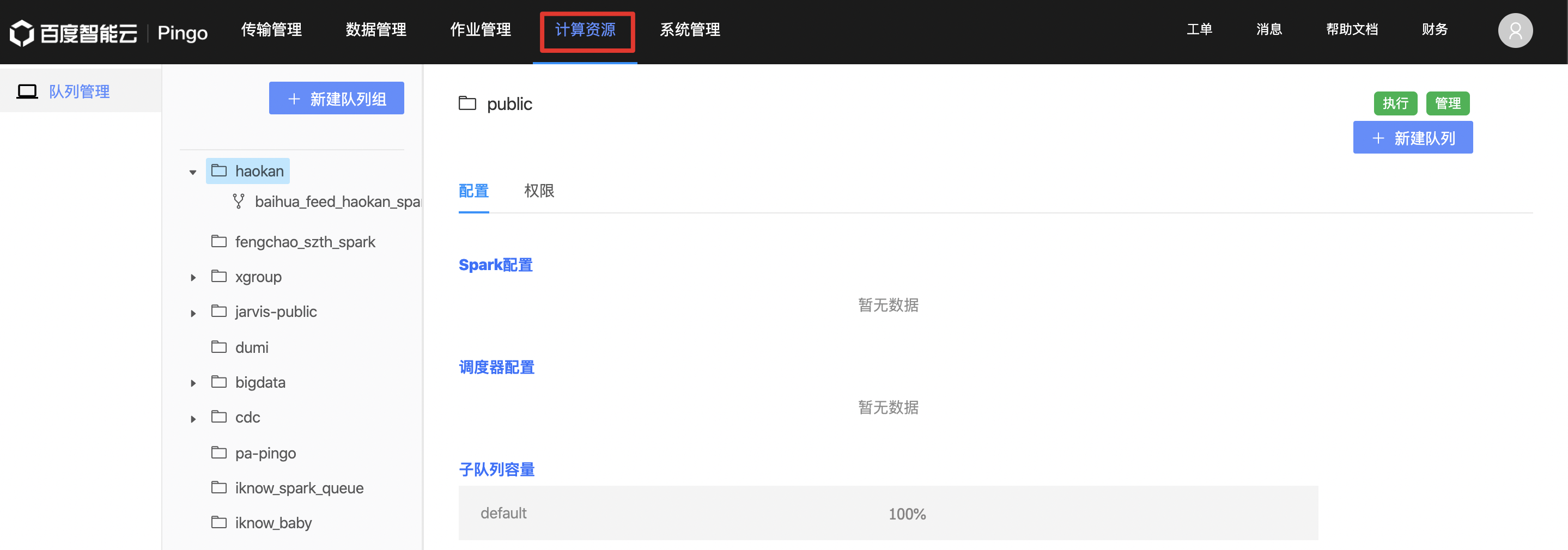
Task: Expand the cdc tree node
Action: pyautogui.click(x=193, y=419)
